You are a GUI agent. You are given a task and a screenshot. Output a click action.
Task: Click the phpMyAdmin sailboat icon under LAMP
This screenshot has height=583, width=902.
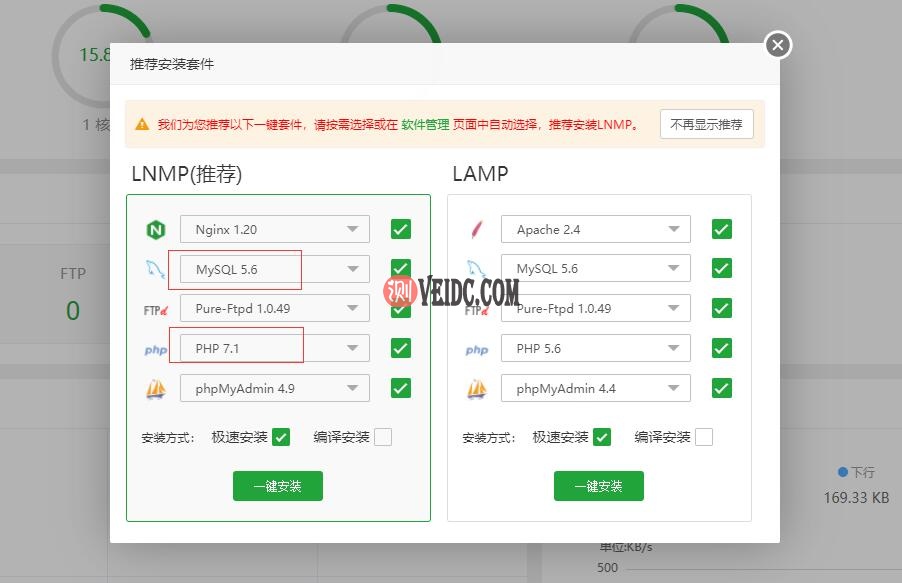477,388
